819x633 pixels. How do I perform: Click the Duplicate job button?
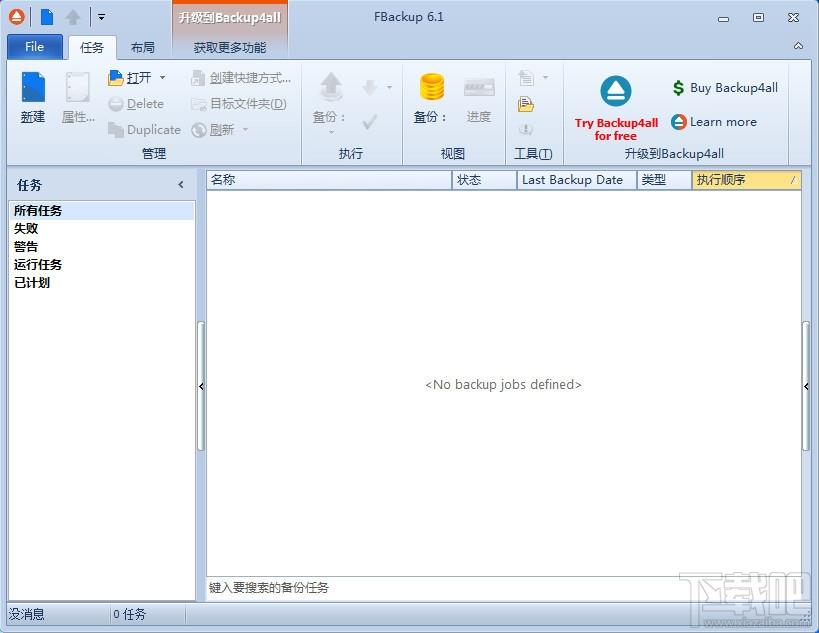[144, 130]
